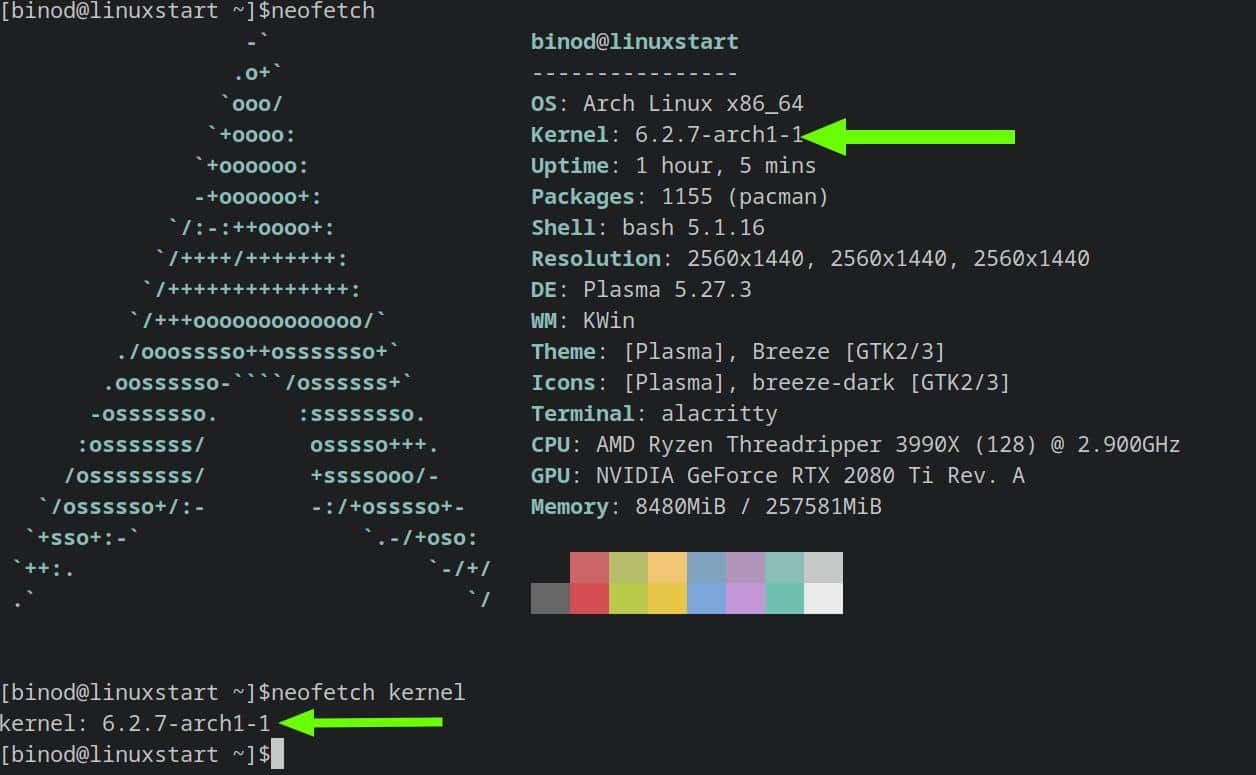Click the red swatch in the color palette
This screenshot has height=775, width=1256.
[589, 582]
